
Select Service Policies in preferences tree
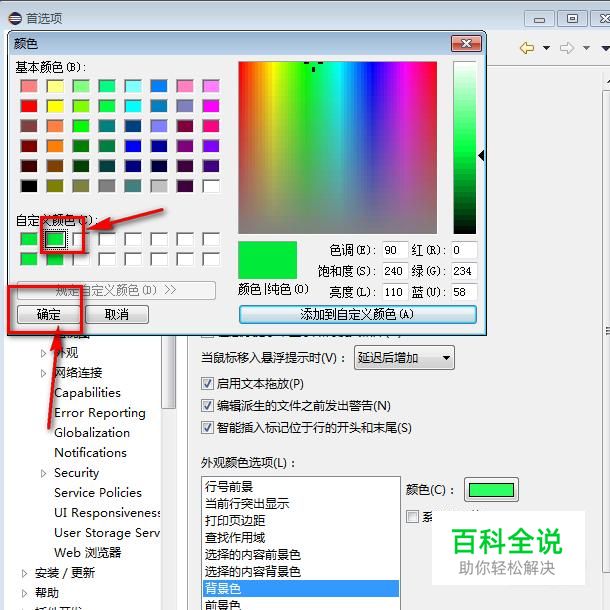98,493
